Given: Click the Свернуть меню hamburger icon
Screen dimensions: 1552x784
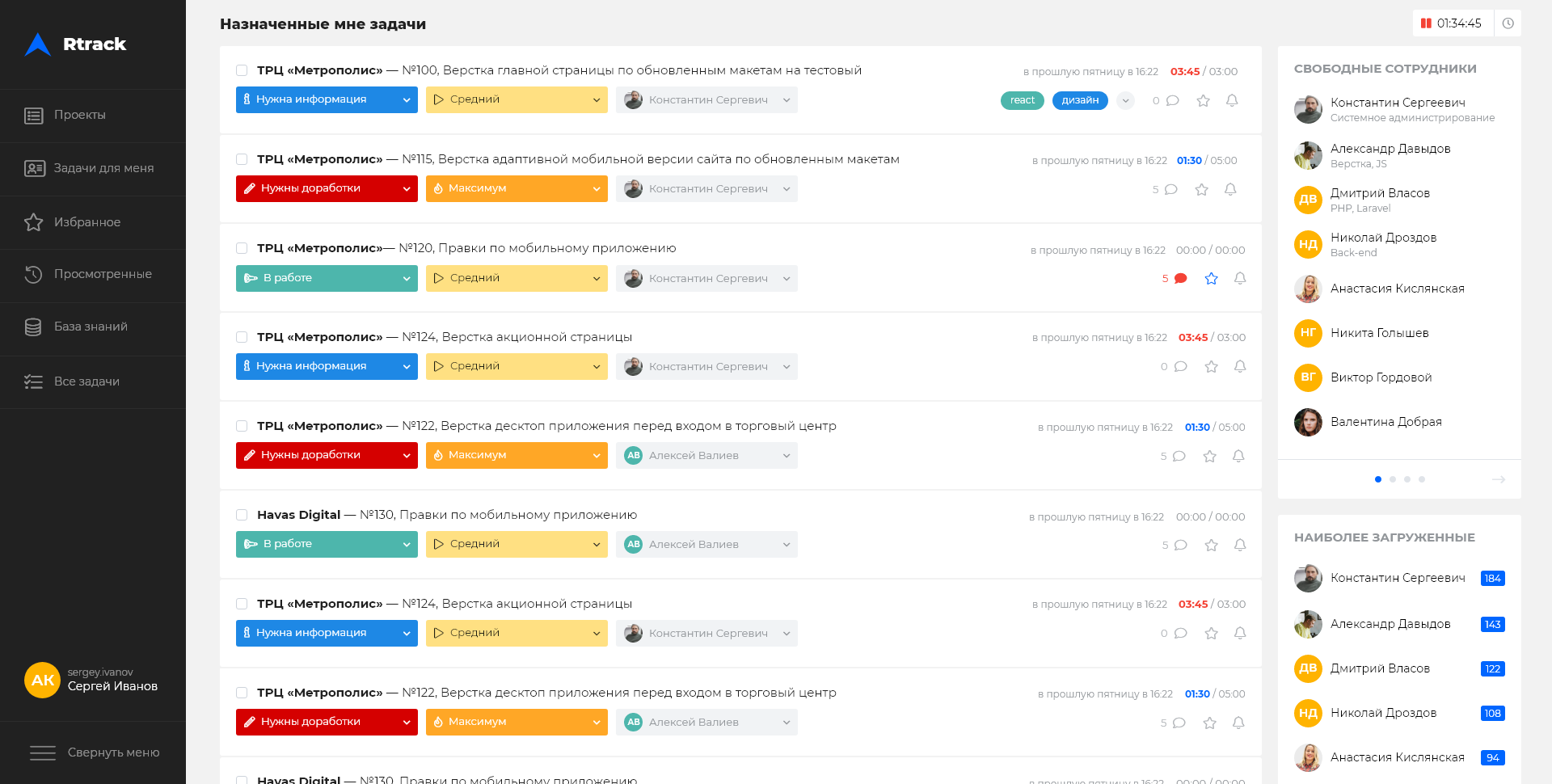Looking at the screenshot, I should (x=43, y=752).
